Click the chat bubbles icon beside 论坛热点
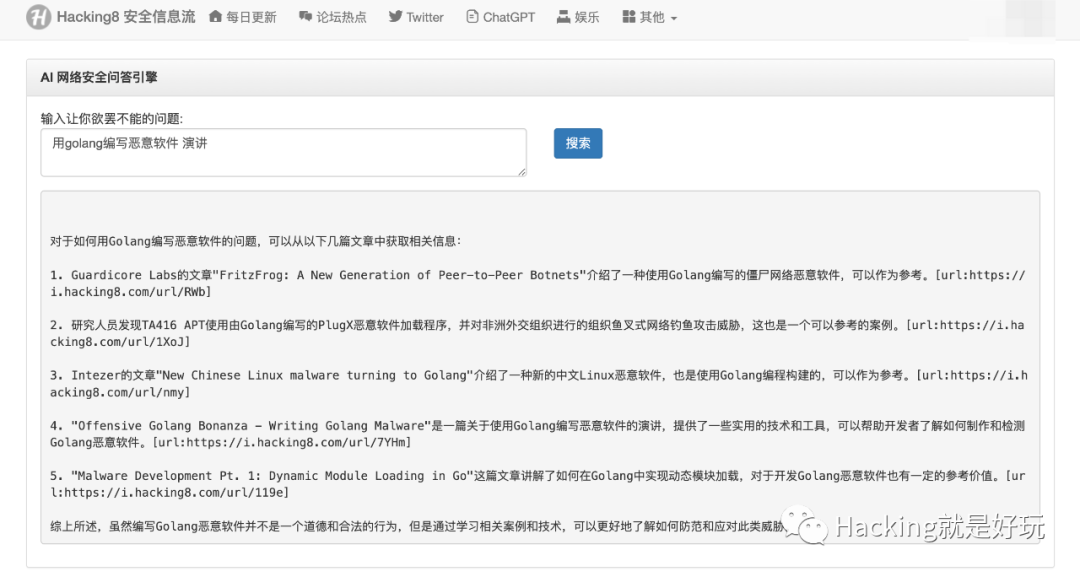Image resolution: width=1080 pixels, height=577 pixels. pyautogui.click(x=305, y=17)
